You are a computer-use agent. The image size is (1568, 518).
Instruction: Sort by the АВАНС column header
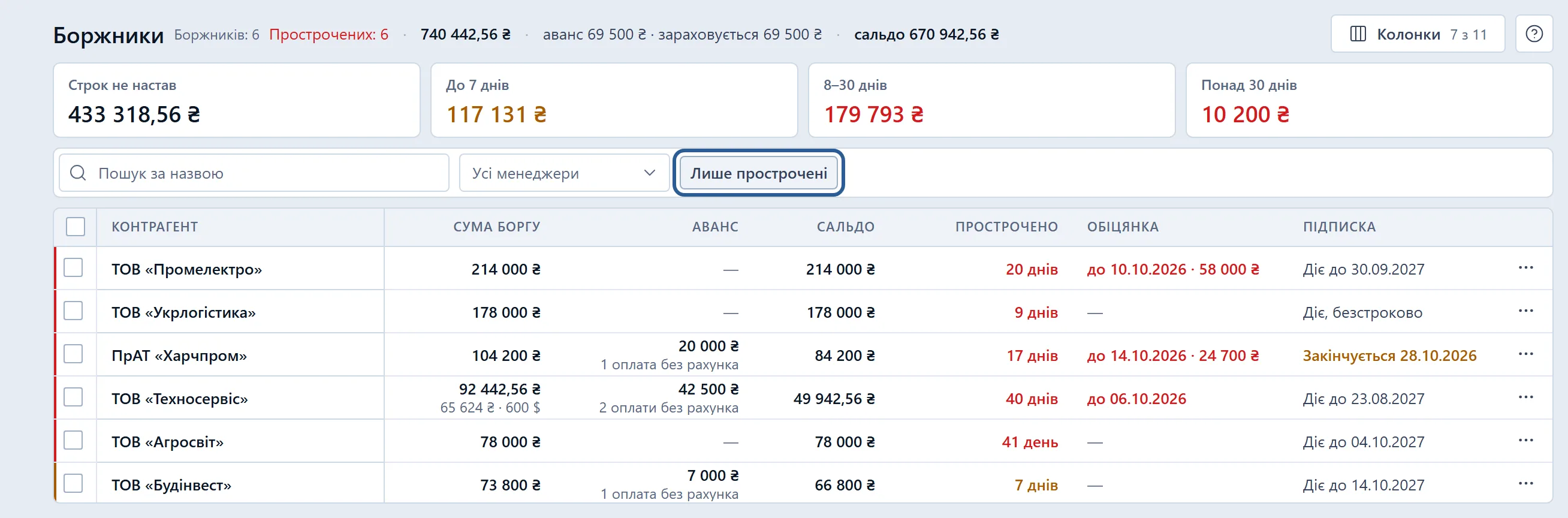pos(715,227)
